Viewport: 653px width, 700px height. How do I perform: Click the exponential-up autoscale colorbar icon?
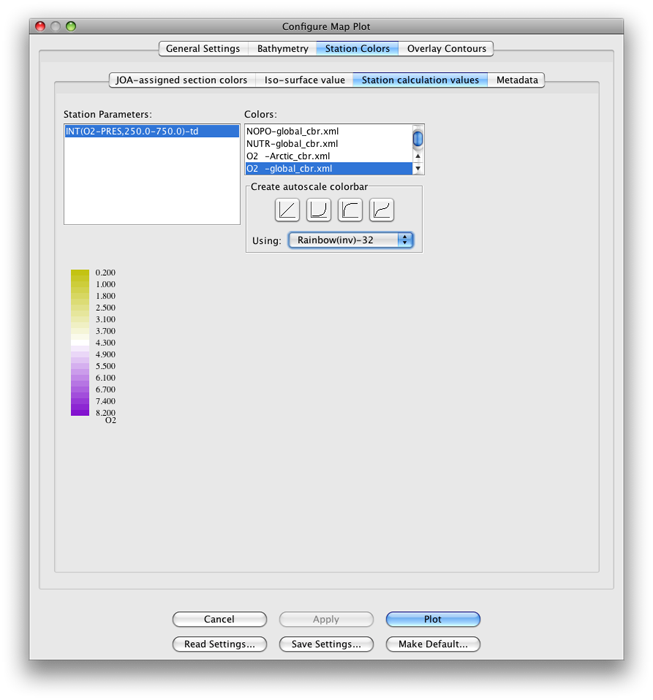tap(319, 210)
